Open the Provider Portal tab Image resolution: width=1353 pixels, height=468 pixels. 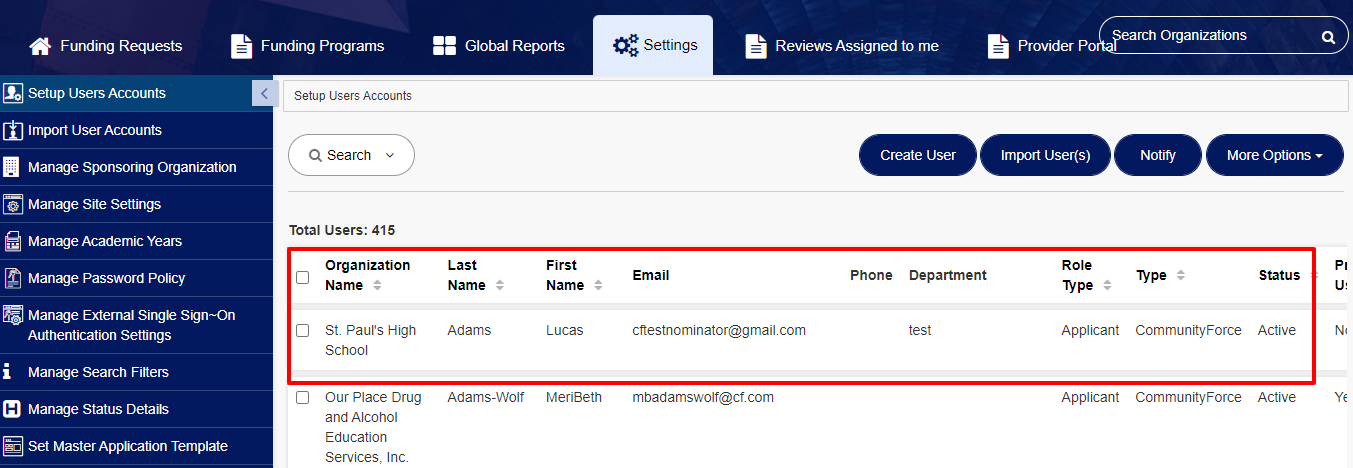[1052, 46]
